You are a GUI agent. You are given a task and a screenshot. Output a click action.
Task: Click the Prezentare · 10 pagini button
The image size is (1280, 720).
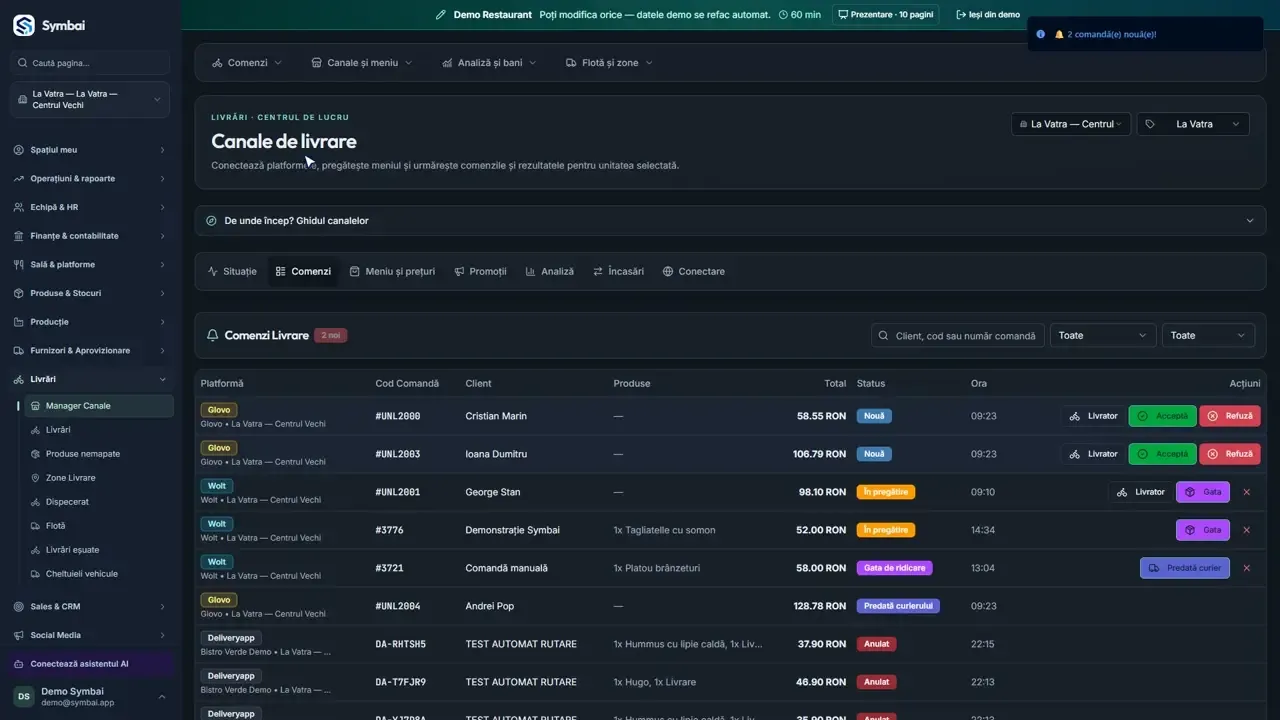[886, 15]
